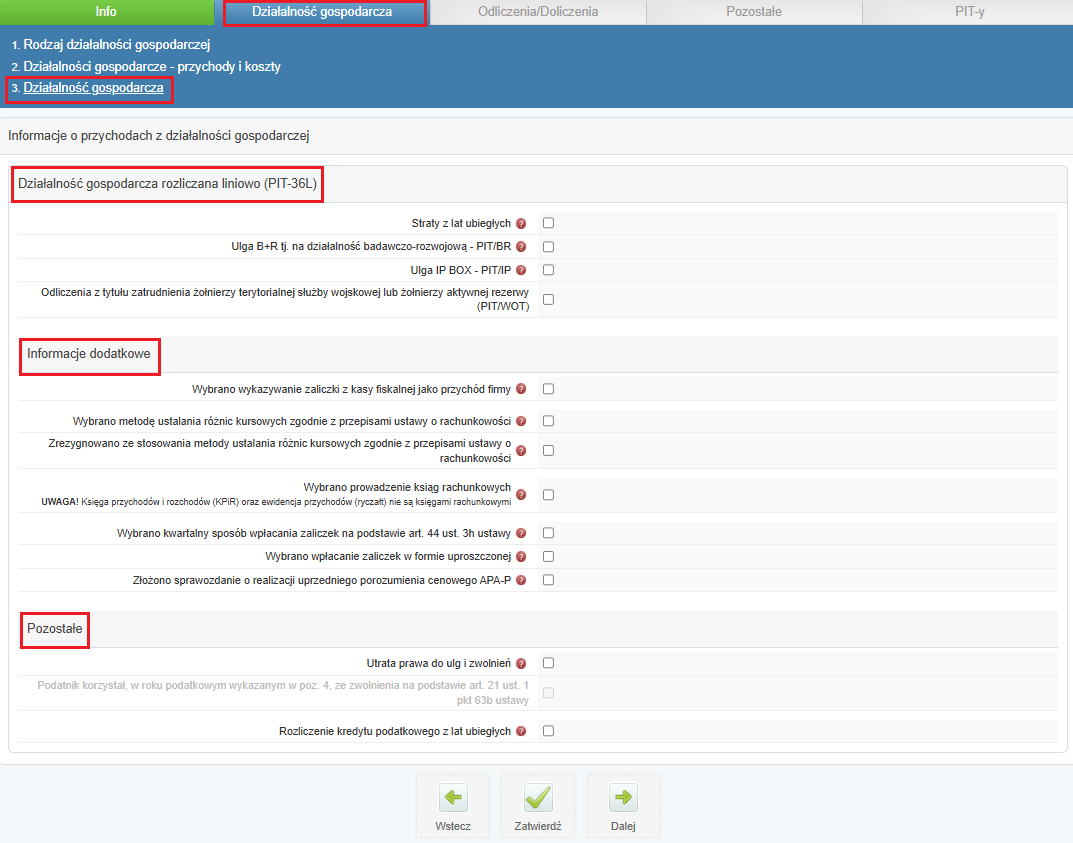Screen dimensions: 1073x843
Task: Click help icon for sprawozdanie APA-P
Action: (x=521, y=580)
